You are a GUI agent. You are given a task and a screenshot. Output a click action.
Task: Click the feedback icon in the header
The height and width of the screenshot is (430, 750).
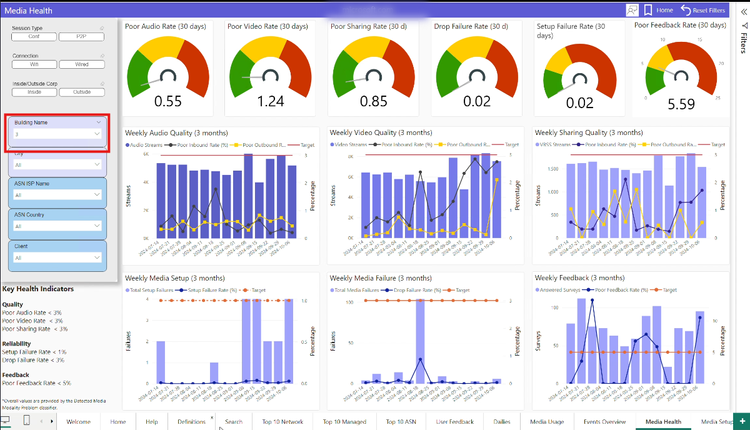tap(633, 9)
